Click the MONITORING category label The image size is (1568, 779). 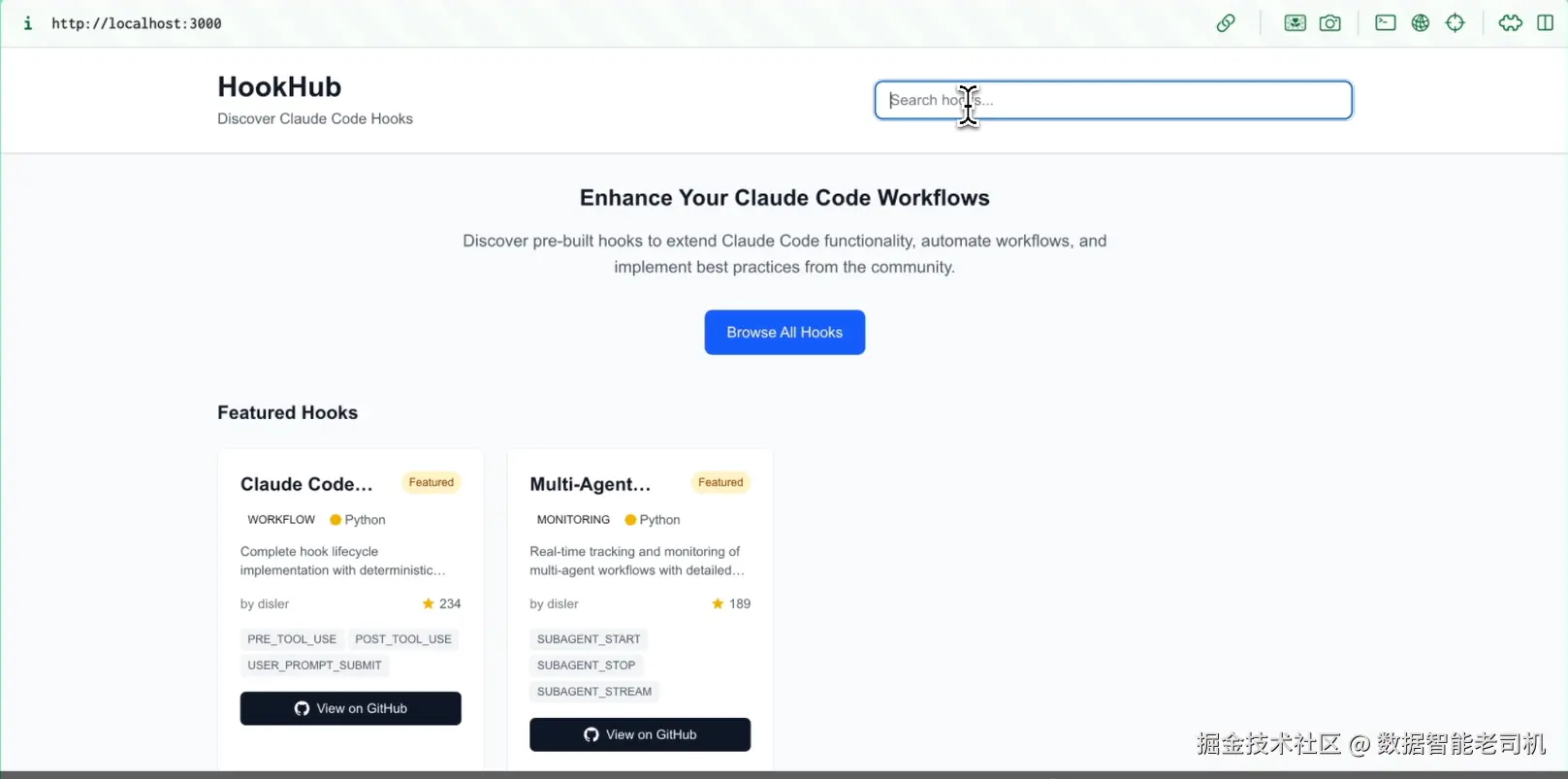573,520
